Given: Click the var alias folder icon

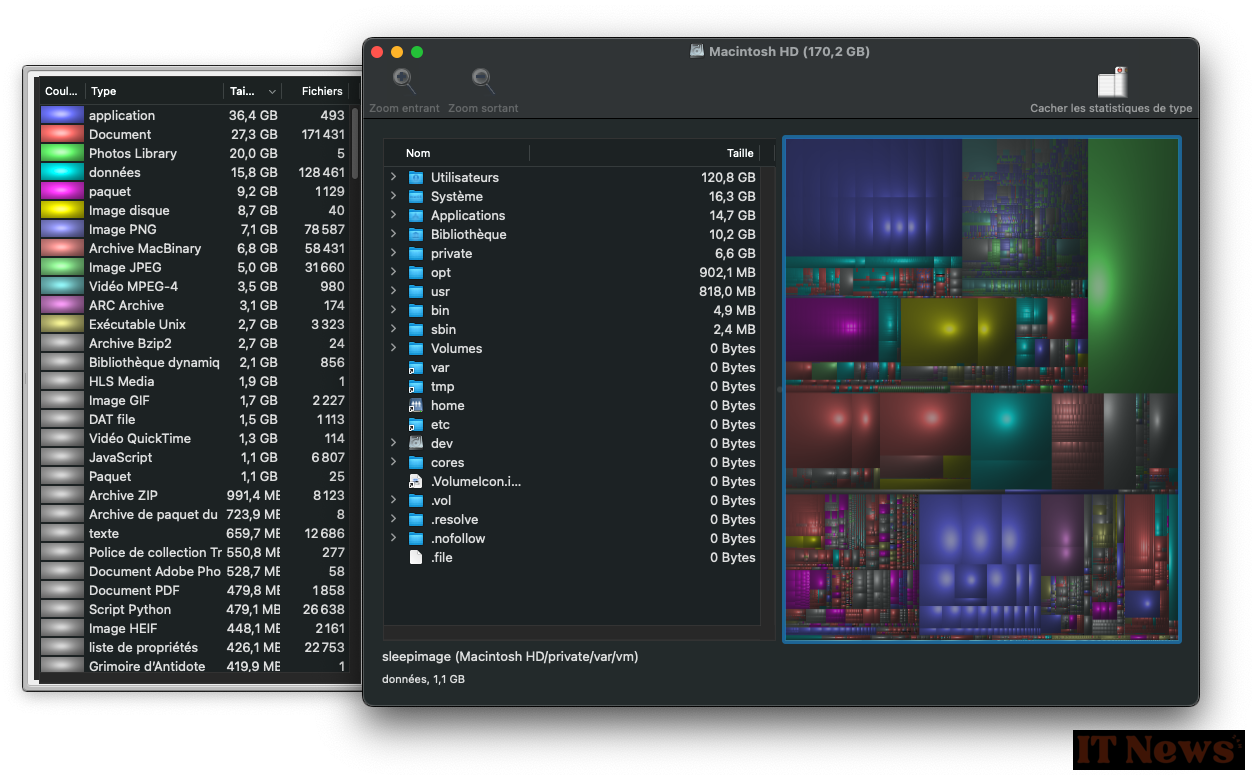Looking at the screenshot, I should pyautogui.click(x=416, y=367).
